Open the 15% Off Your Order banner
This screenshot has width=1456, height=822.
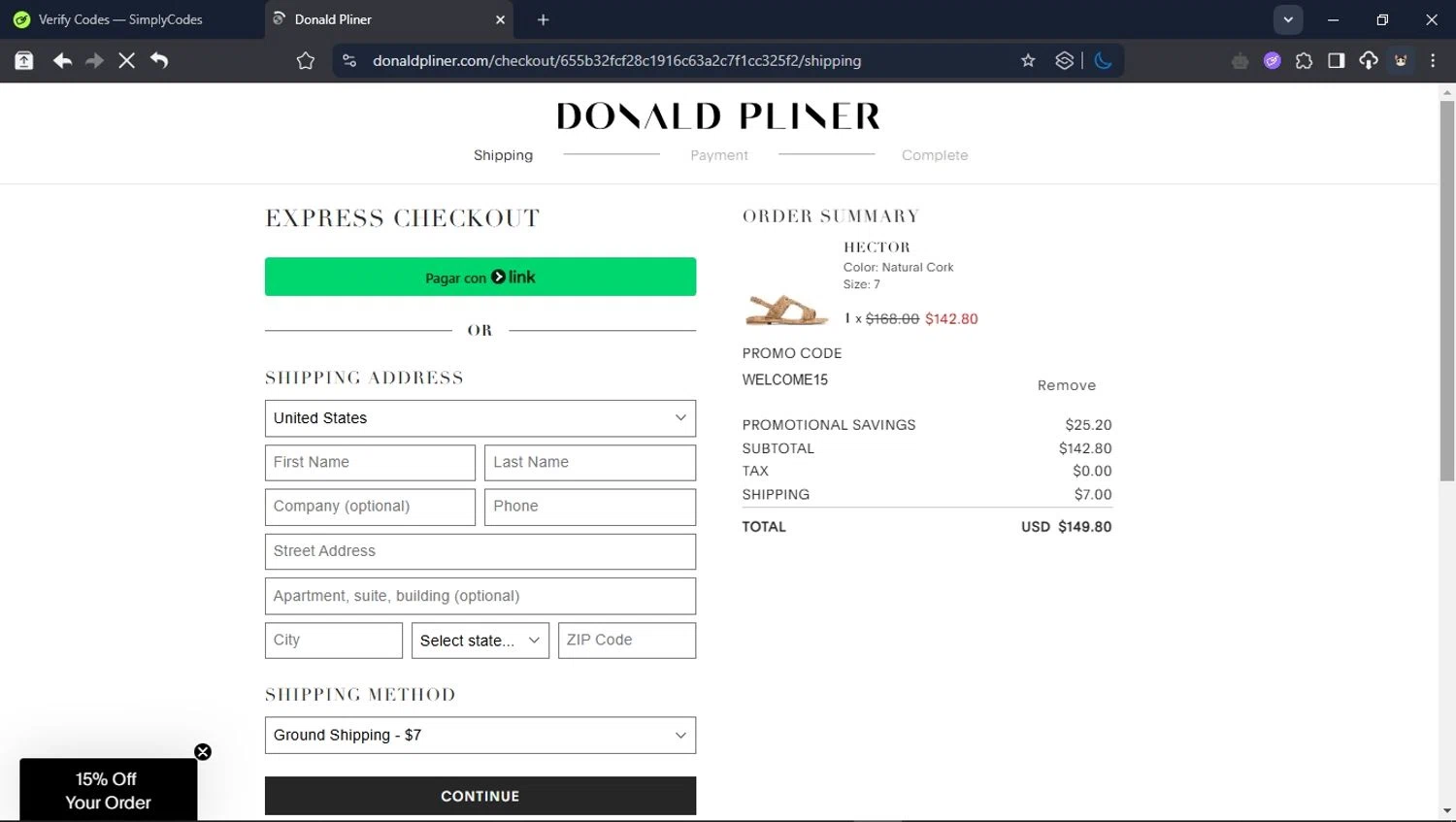tap(109, 790)
